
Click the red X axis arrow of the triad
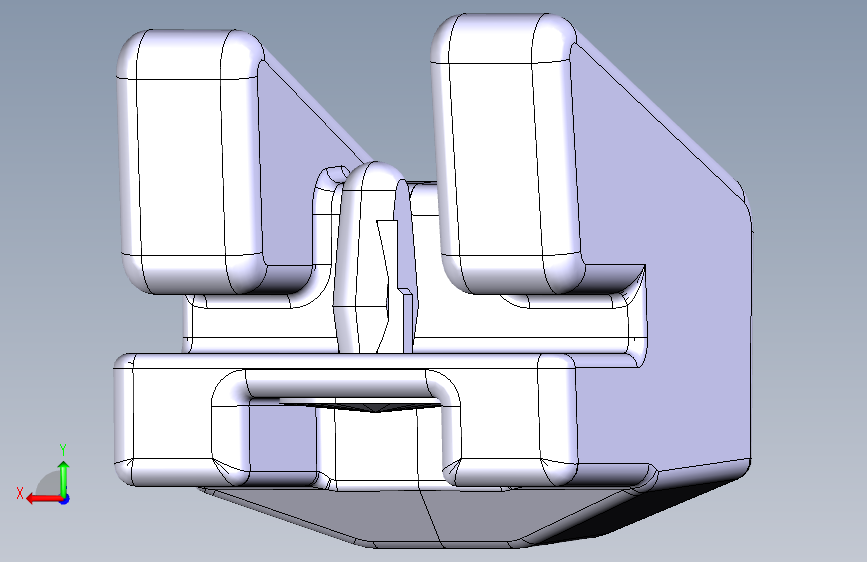point(43,499)
